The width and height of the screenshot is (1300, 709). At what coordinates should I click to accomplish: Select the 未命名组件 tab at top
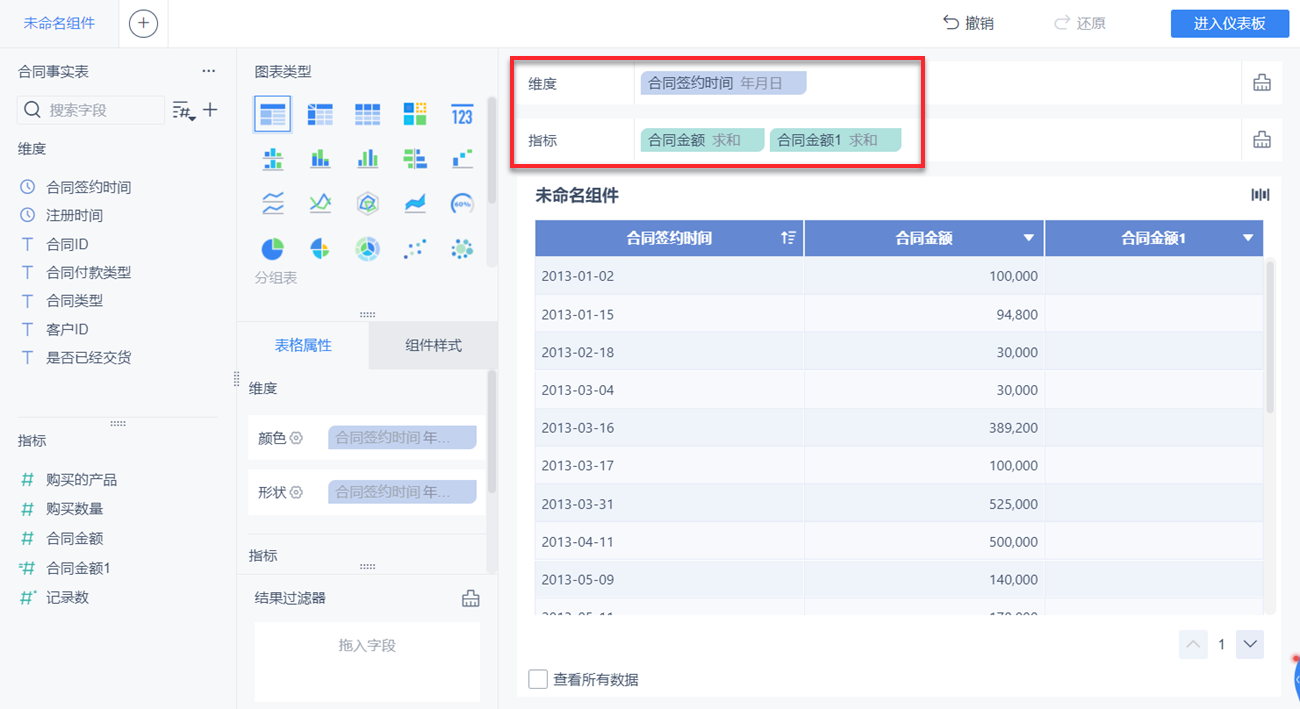pos(59,23)
